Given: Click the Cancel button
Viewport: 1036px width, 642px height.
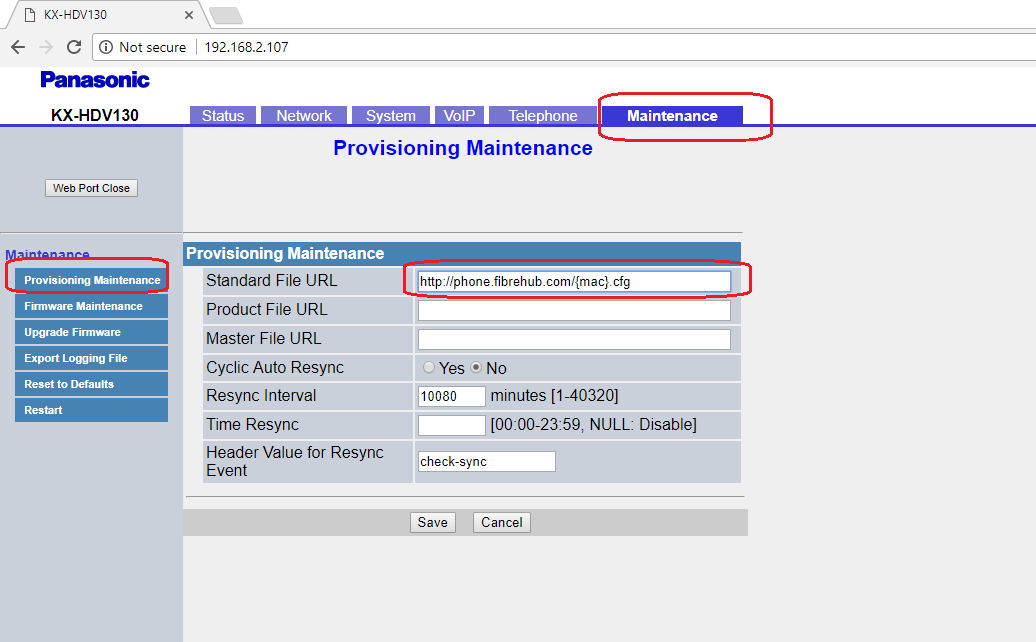Looking at the screenshot, I should click(x=501, y=522).
